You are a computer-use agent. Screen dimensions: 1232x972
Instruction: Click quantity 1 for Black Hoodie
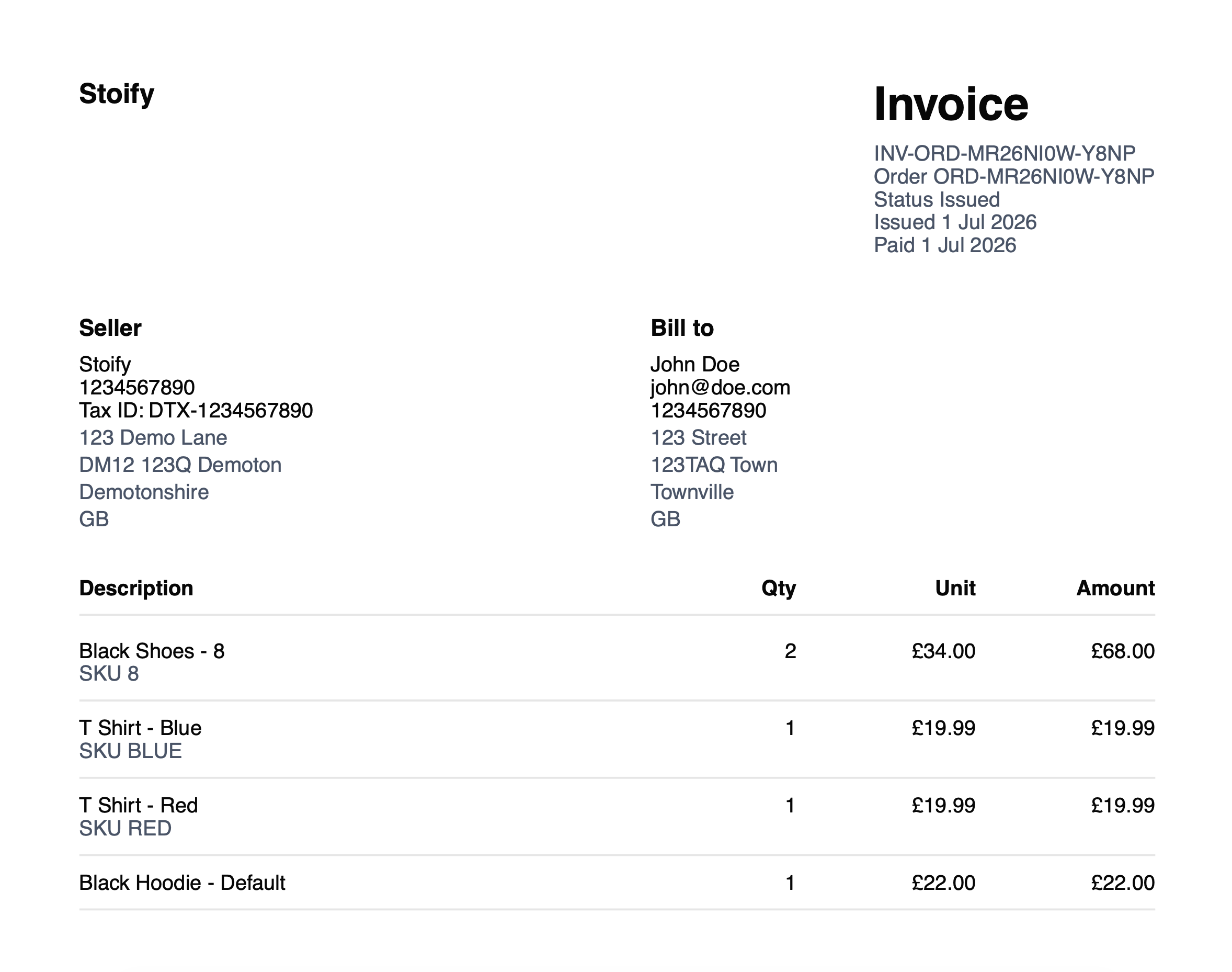(x=790, y=883)
